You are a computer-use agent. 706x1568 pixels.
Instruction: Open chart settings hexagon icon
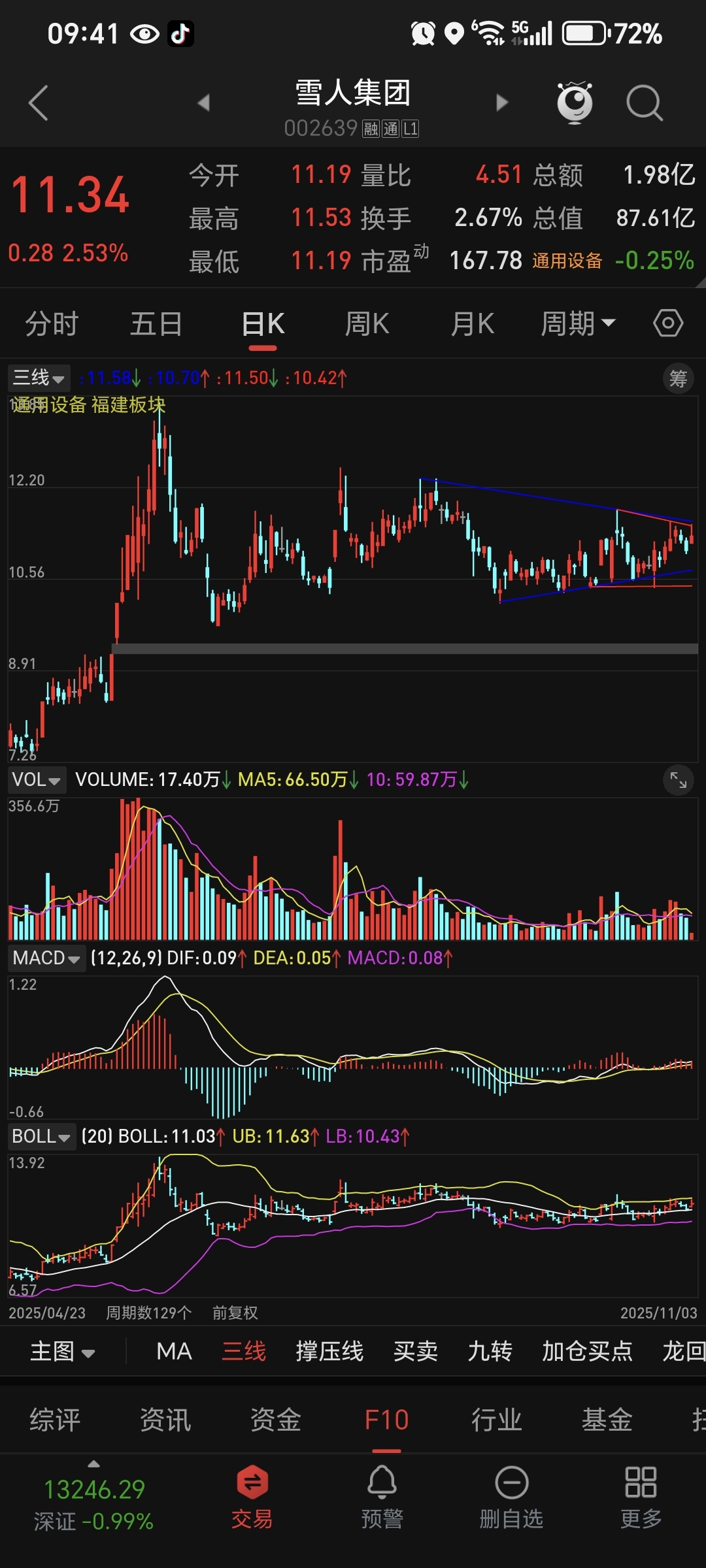point(668,323)
